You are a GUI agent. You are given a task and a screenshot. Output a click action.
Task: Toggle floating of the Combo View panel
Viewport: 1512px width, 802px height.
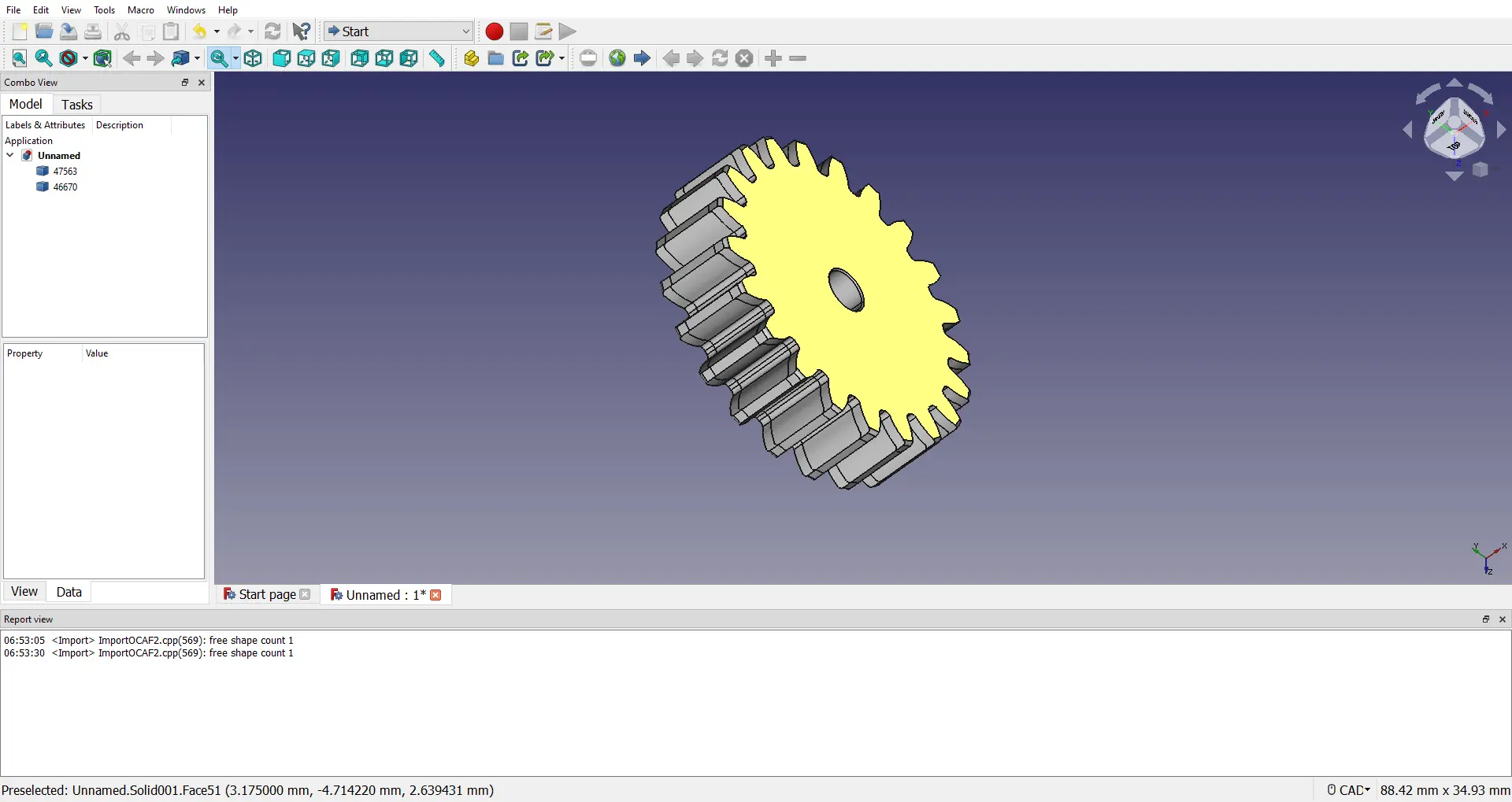point(185,83)
